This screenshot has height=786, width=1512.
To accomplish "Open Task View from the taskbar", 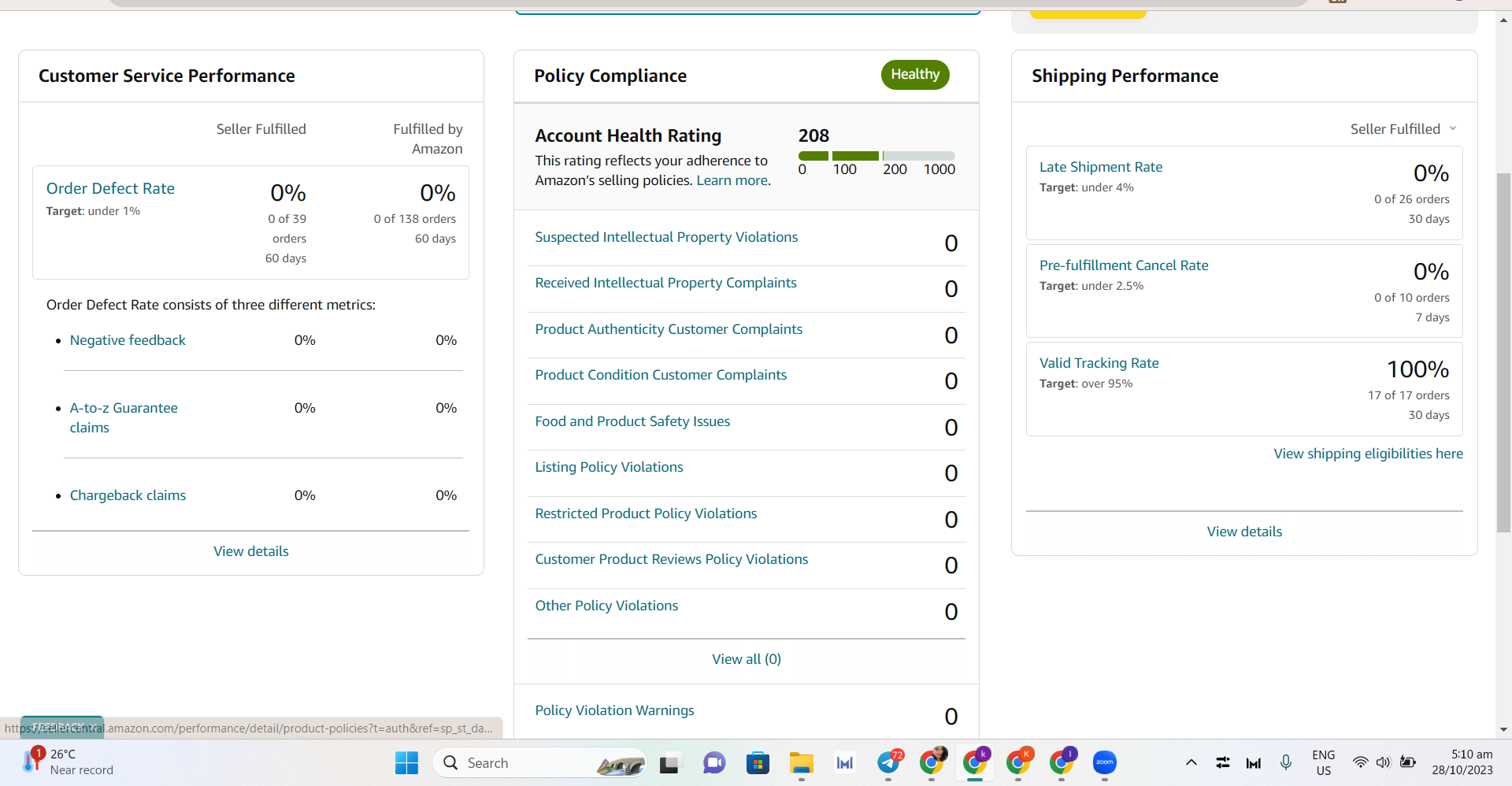I will click(669, 762).
